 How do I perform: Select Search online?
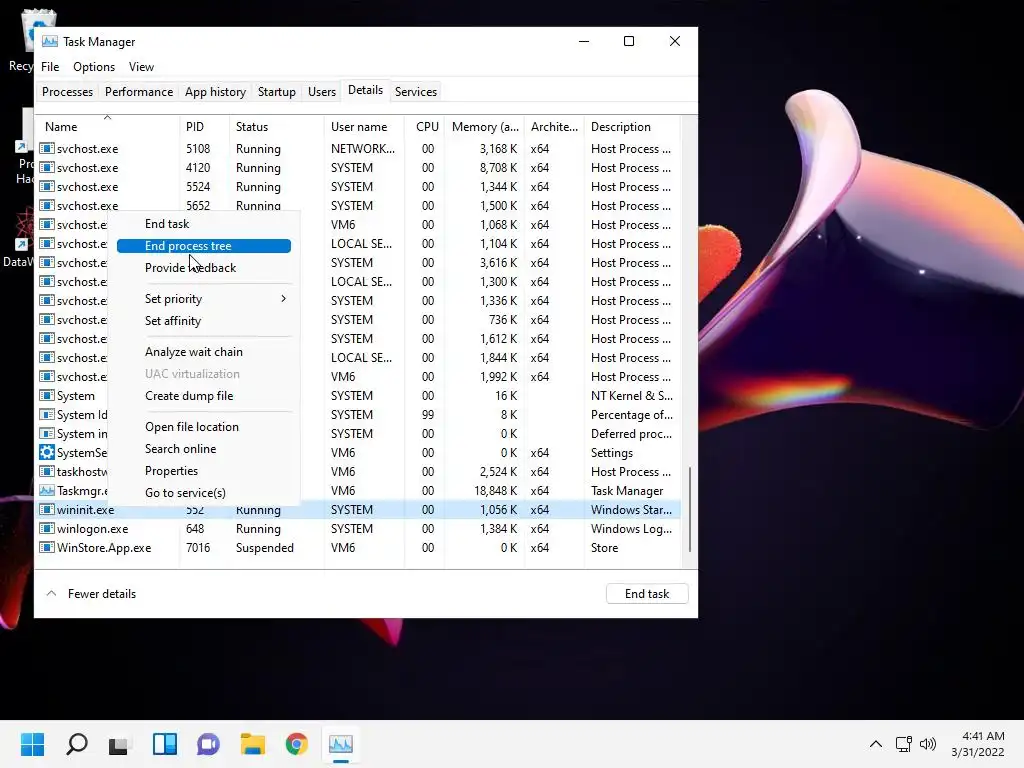coord(180,449)
